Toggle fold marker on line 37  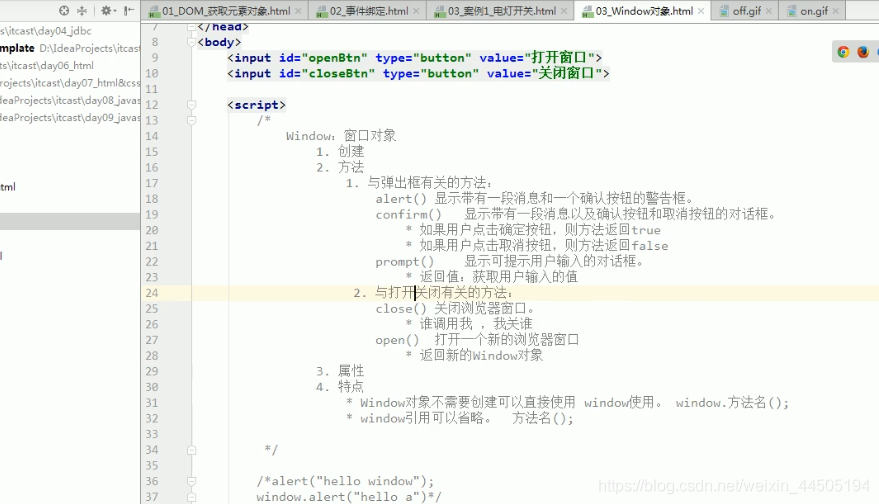tap(191, 497)
